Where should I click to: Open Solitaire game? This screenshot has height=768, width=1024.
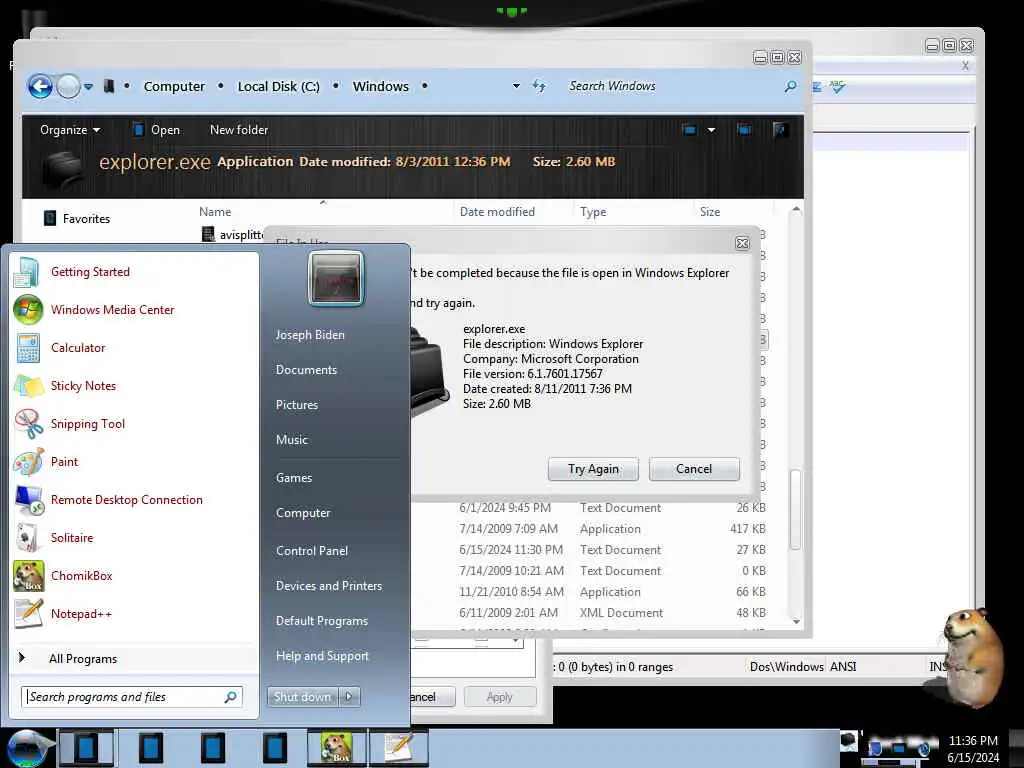[x=72, y=537]
